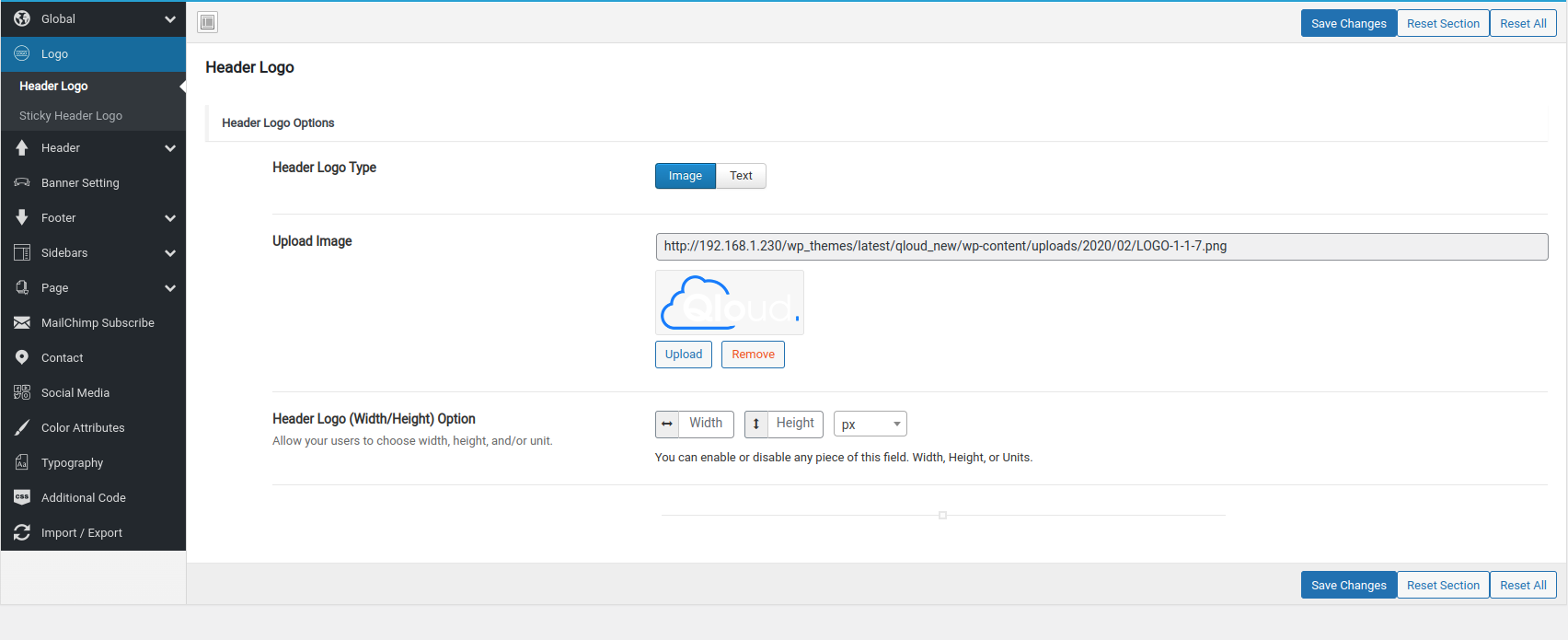Click the Remove image button
This screenshot has width=1568, height=640.
click(753, 355)
